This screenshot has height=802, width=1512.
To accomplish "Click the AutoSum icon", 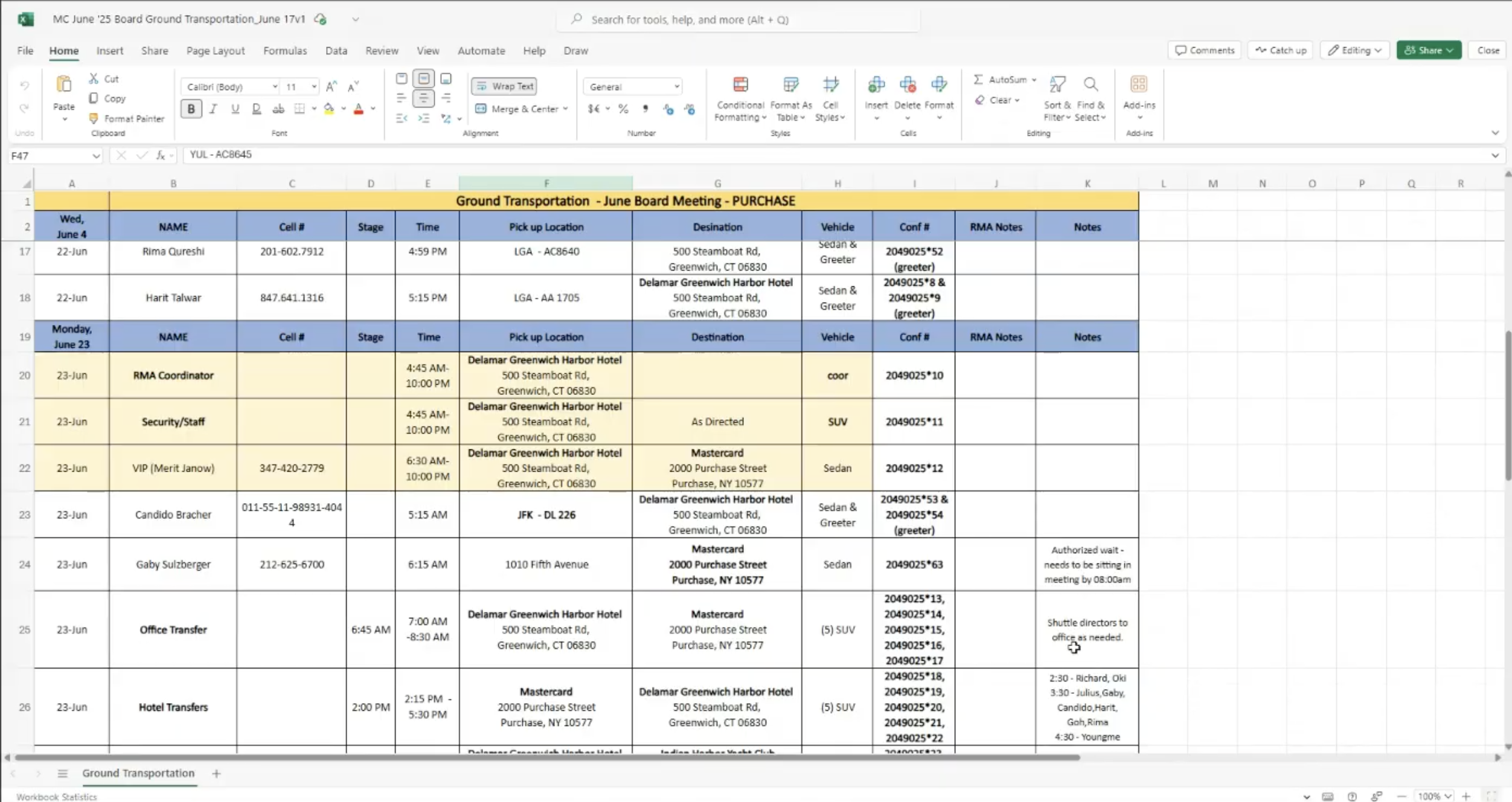I will click(980, 79).
